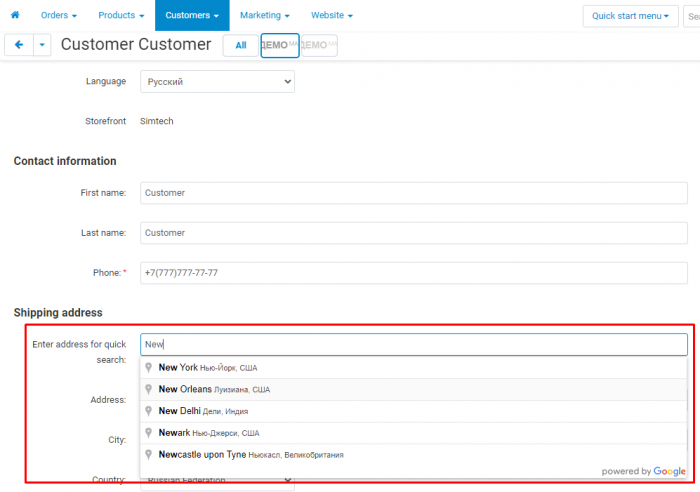Choose the Newcastle upon Tyne suggestion
Image resolution: width=700 pixels, height=492 pixels.
[413, 455]
